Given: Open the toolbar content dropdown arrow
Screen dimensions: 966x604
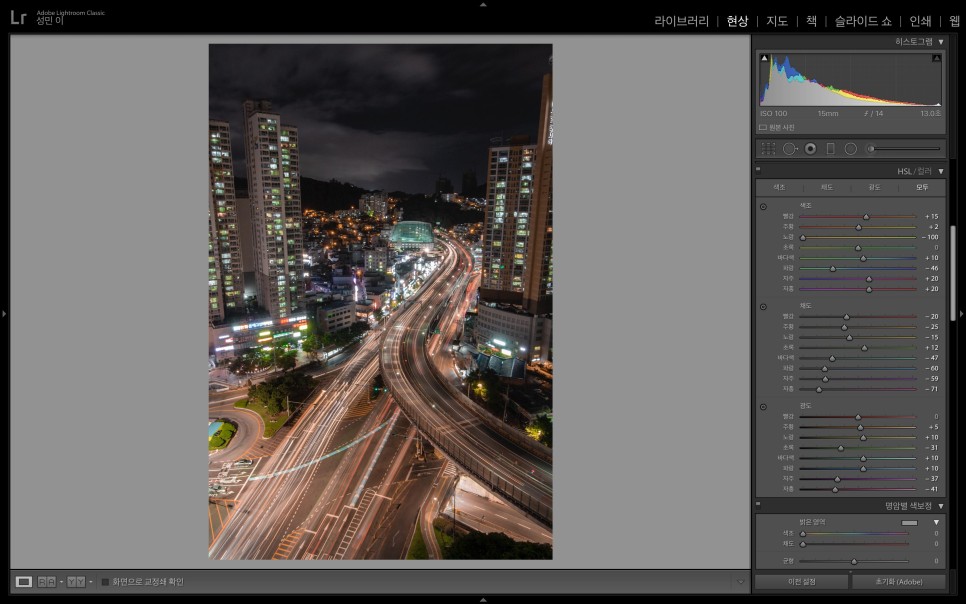Looking at the screenshot, I should (740, 582).
